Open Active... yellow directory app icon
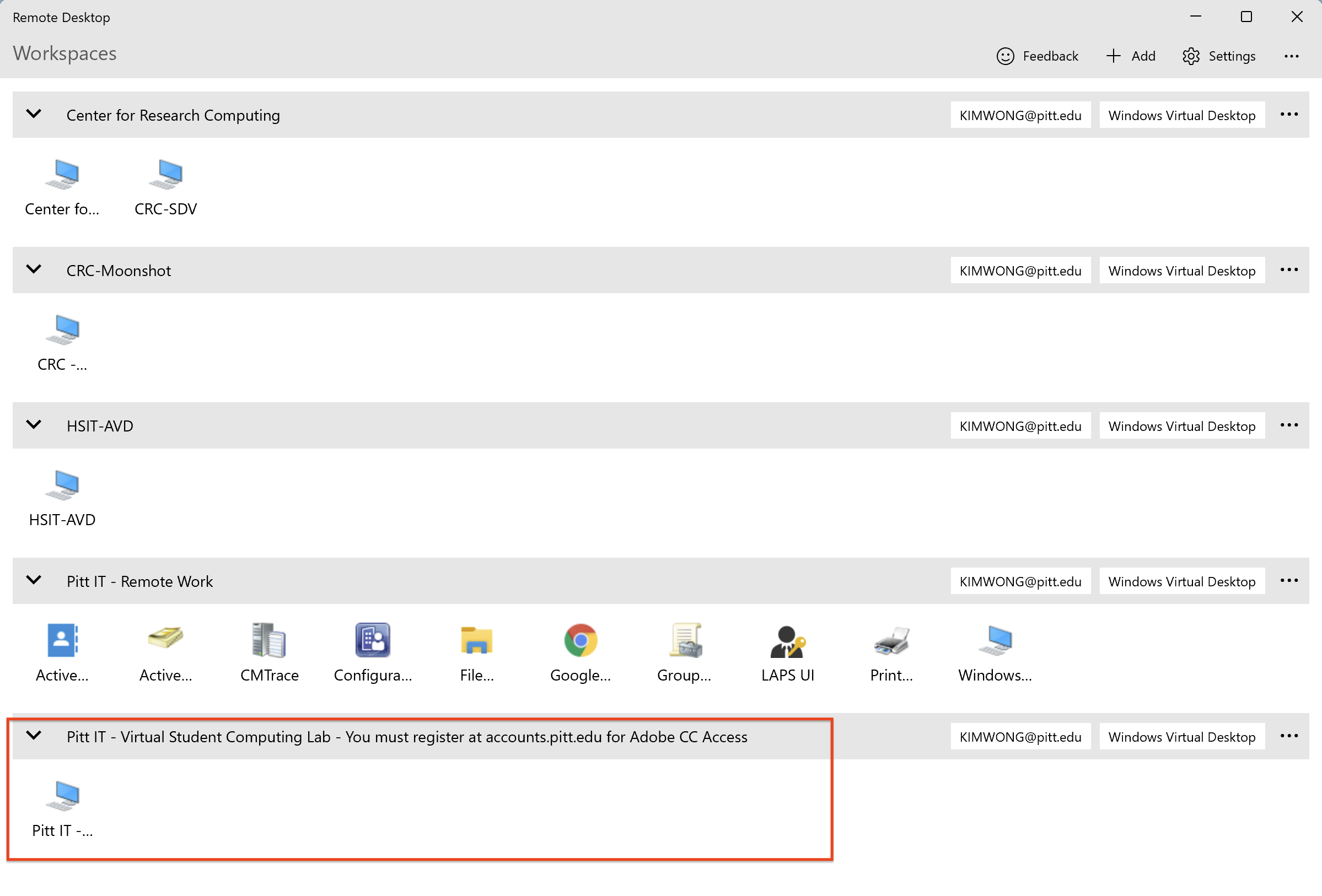Screen dimensions: 1322x896 point(165,654)
